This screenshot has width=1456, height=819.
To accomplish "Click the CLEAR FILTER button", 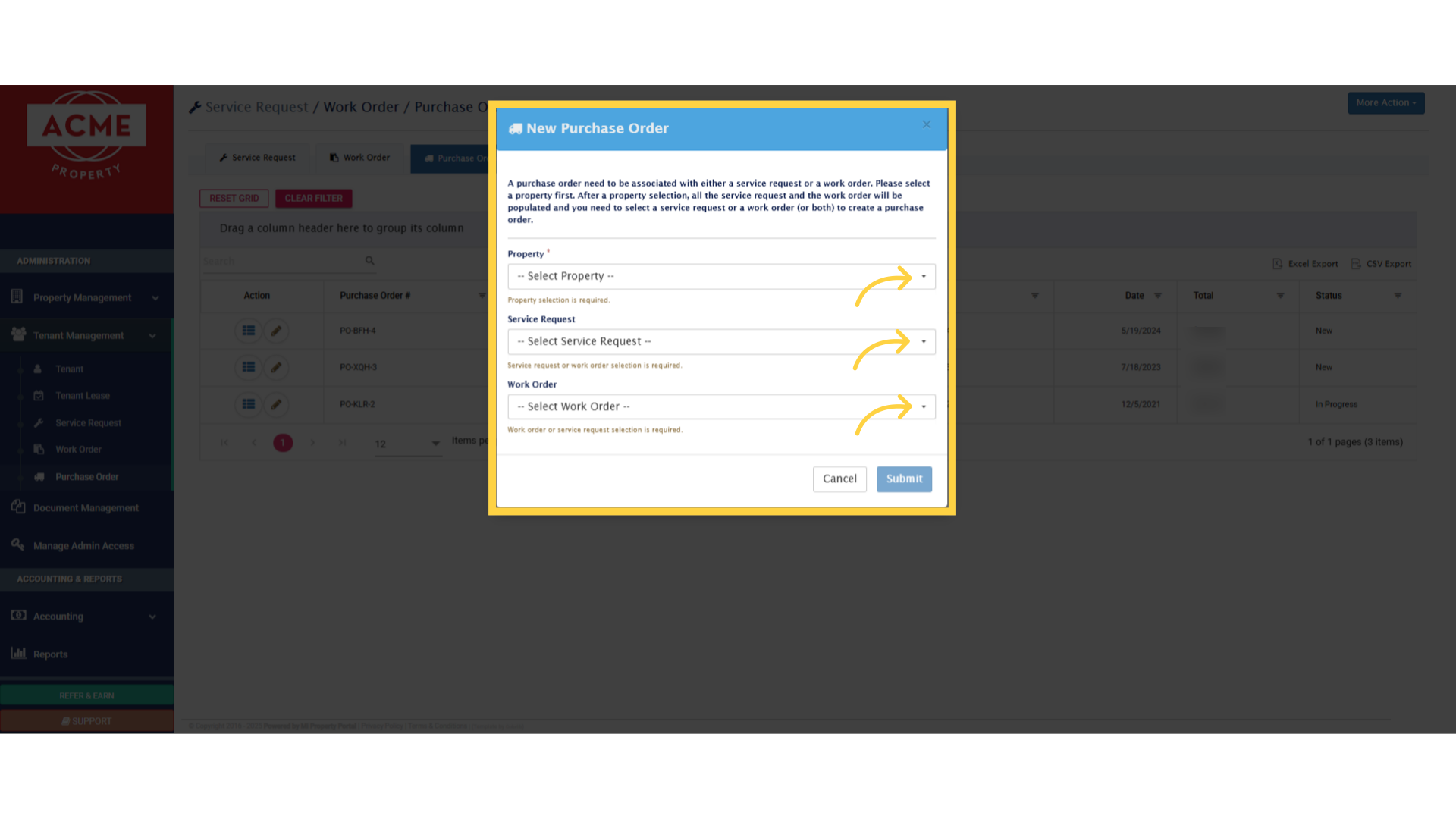I will (x=314, y=198).
